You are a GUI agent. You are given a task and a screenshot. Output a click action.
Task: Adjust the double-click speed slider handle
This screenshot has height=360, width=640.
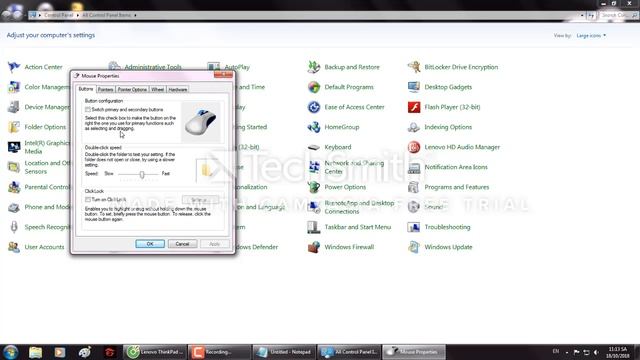[x=142, y=174]
